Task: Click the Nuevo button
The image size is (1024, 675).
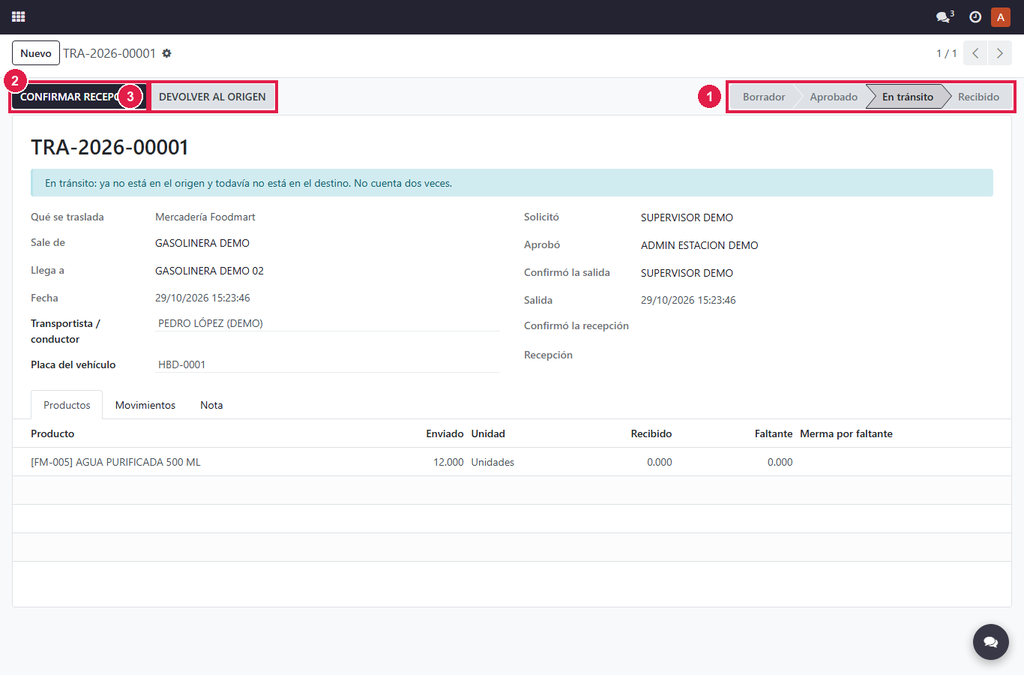Action: [x=36, y=54]
